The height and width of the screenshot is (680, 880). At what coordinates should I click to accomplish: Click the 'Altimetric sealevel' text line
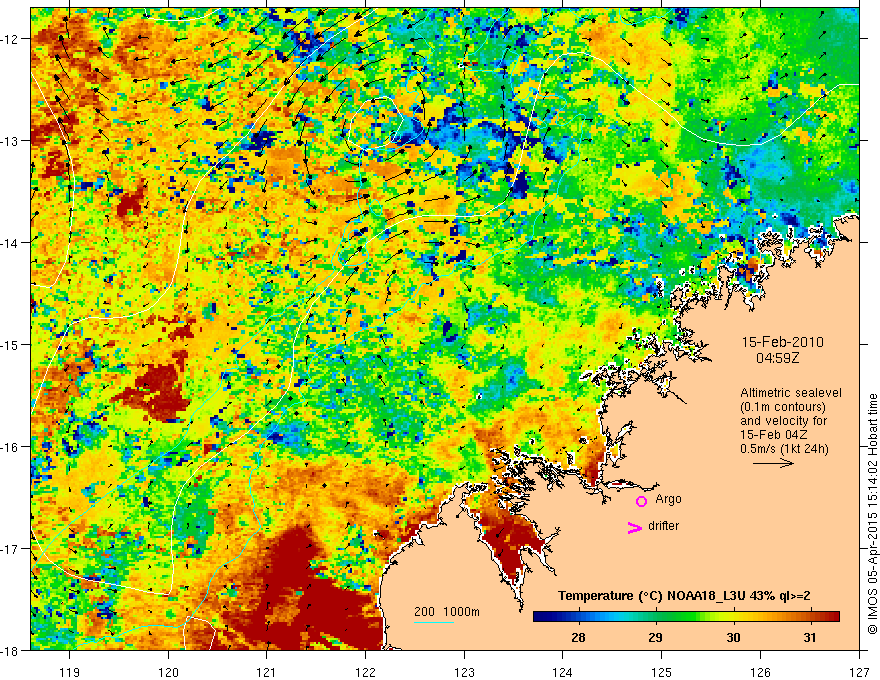coord(791,393)
